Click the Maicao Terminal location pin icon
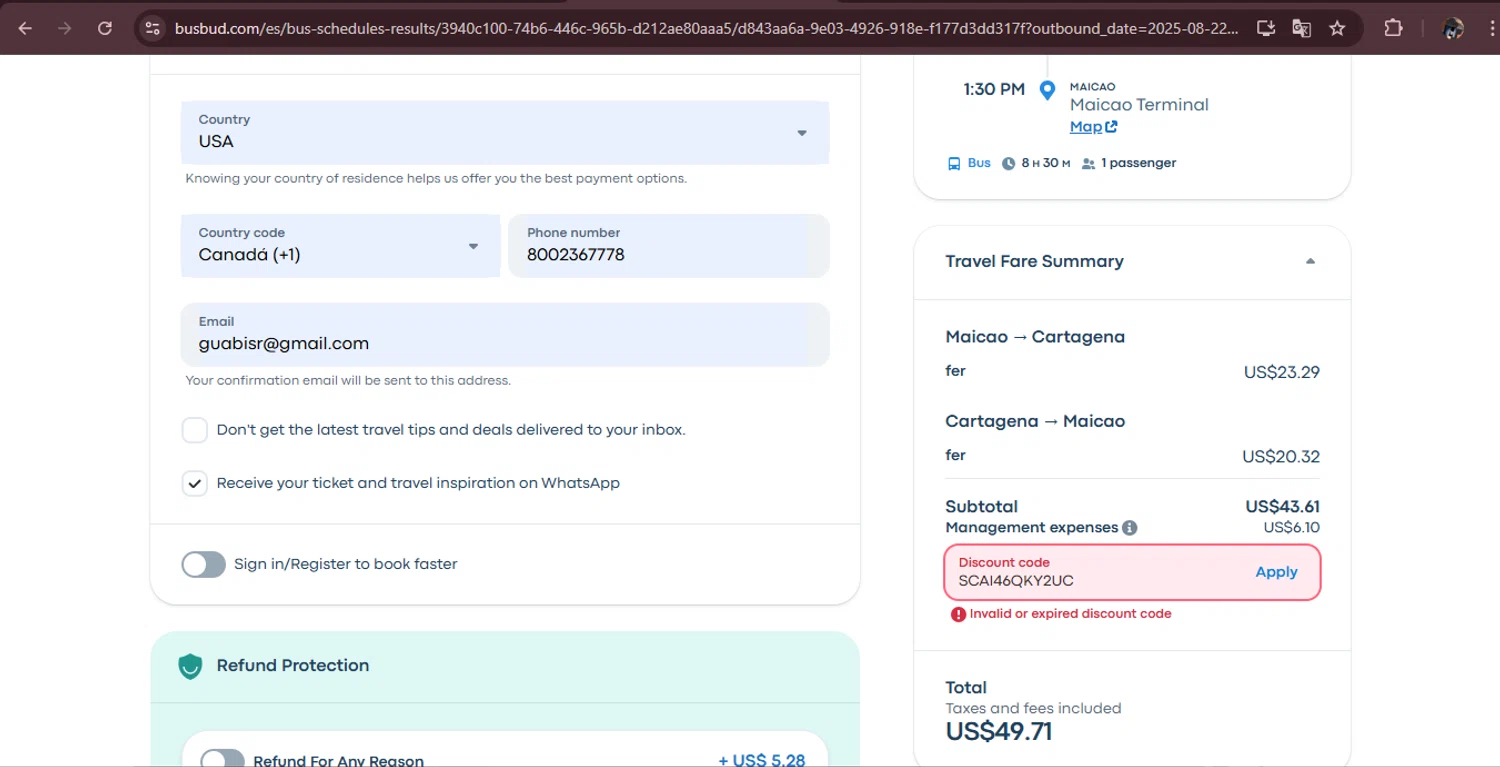The width and height of the screenshot is (1500, 767). click(1047, 91)
